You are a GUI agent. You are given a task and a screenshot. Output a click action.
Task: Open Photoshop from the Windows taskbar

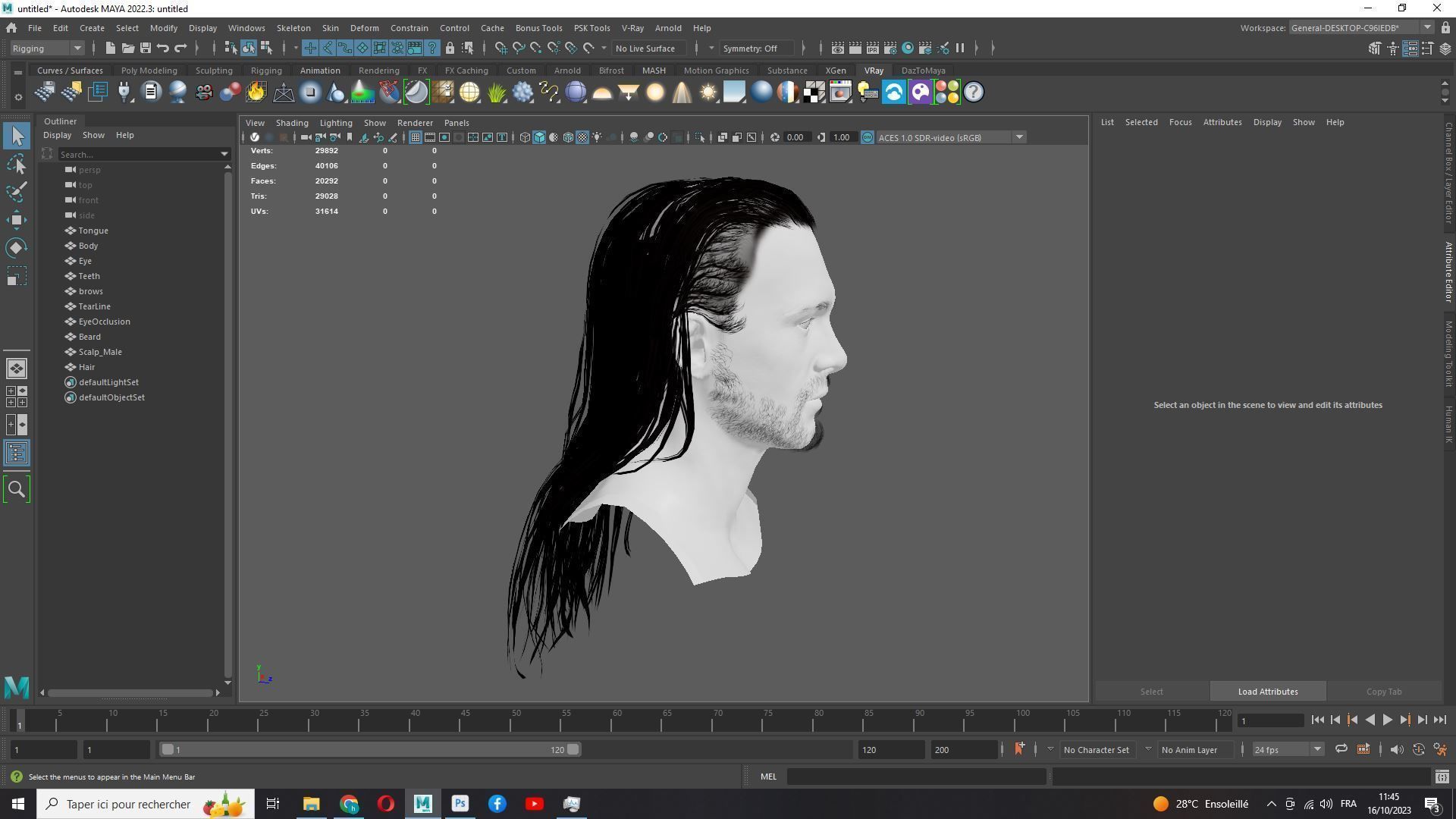click(460, 804)
